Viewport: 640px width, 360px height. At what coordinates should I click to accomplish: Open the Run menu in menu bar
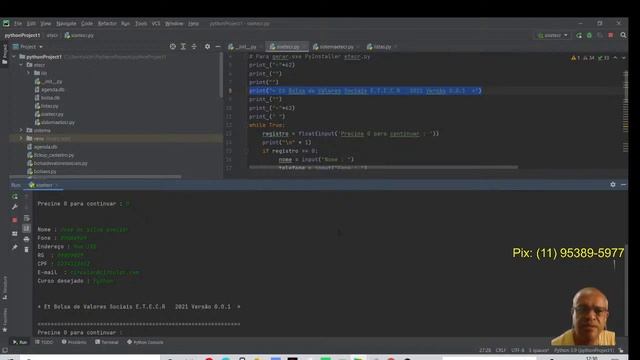[x=125, y=24]
